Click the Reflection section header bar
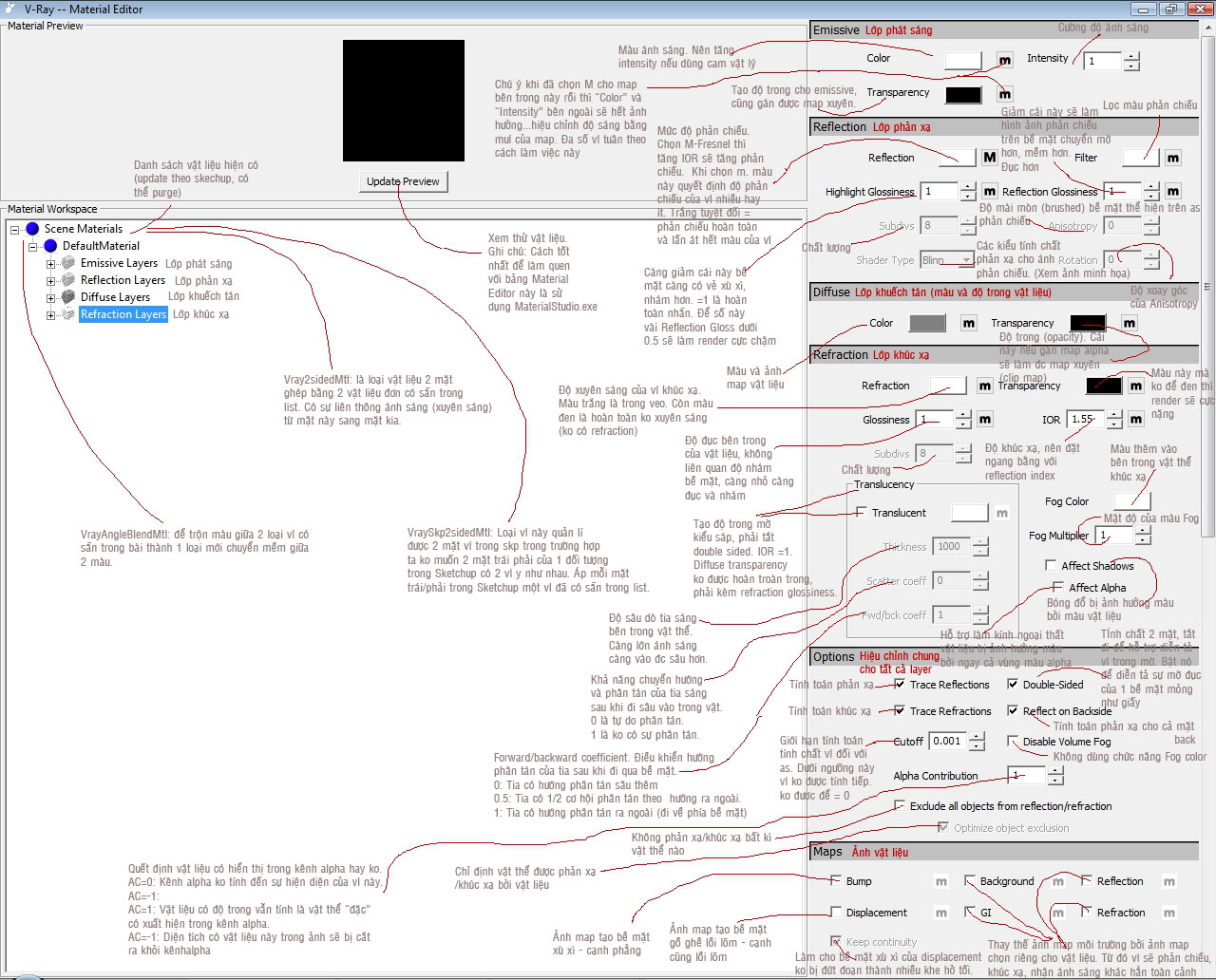Viewport: 1216px width, 980px height. (x=1005, y=127)
